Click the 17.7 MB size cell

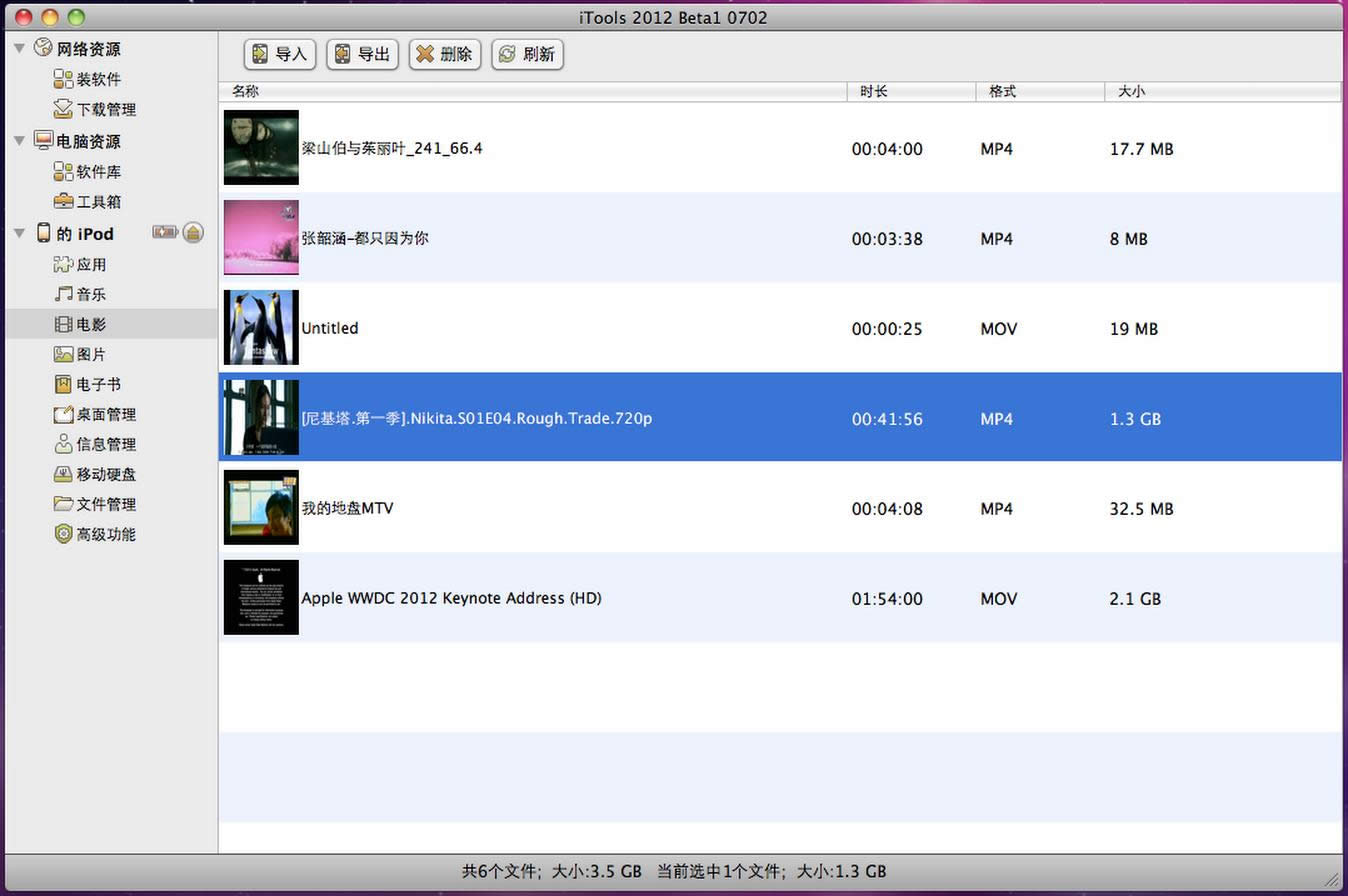1141,149
